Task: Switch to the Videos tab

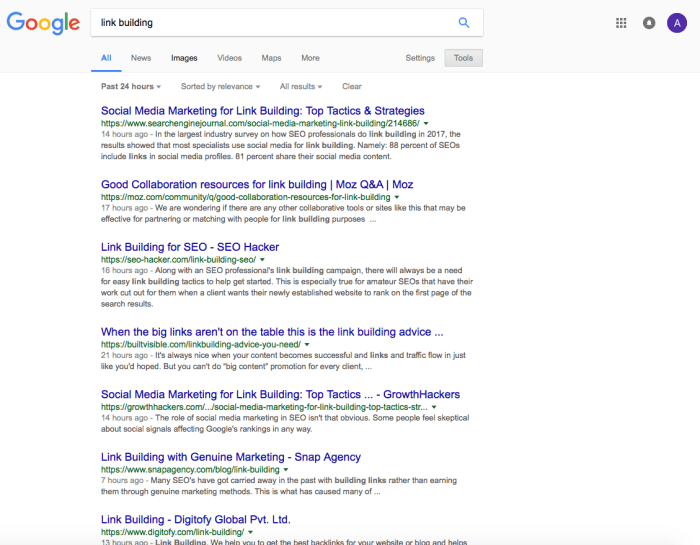Action: (x=229, y=58)
